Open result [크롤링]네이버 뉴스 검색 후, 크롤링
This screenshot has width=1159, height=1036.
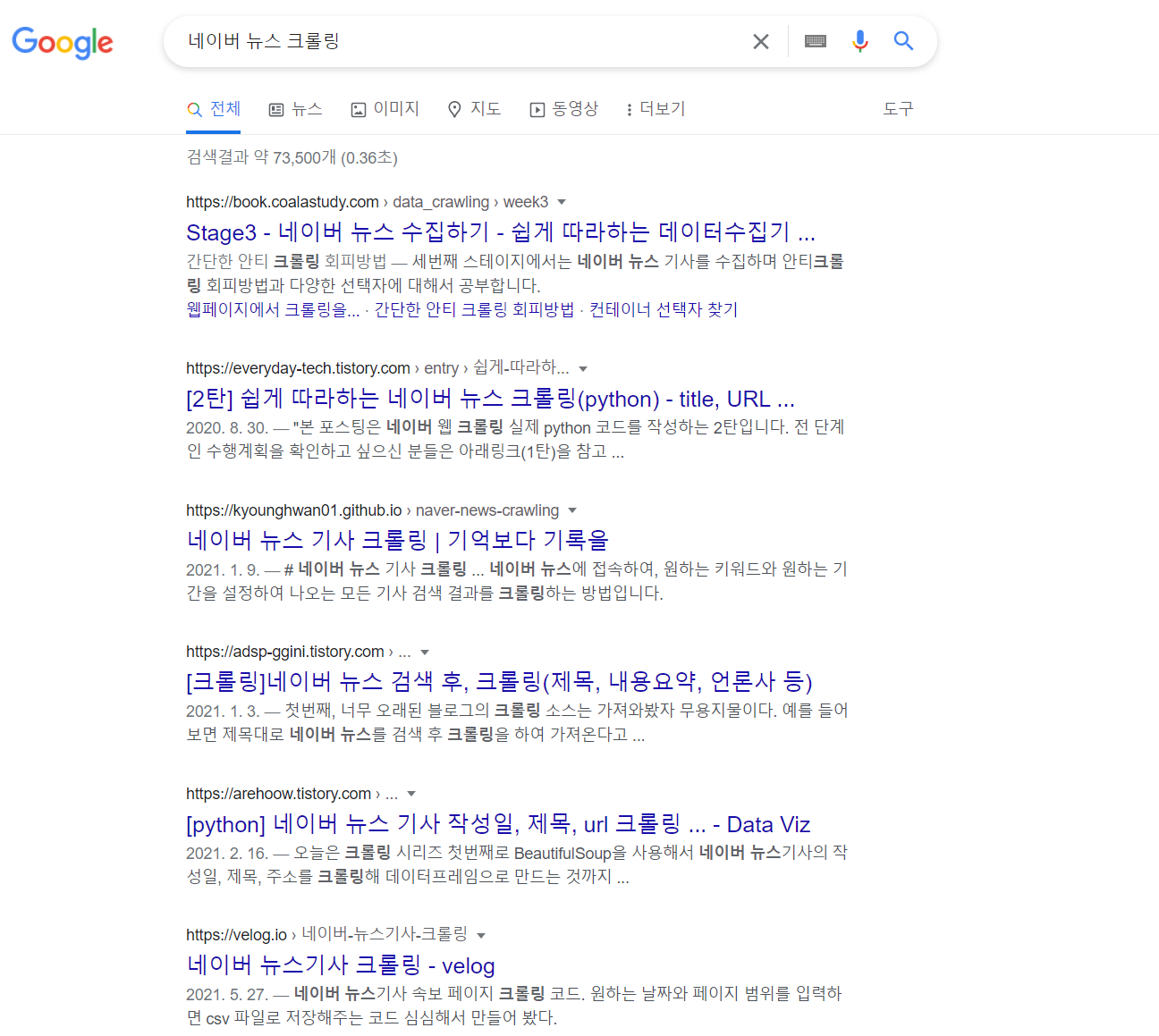click(499, 682)
